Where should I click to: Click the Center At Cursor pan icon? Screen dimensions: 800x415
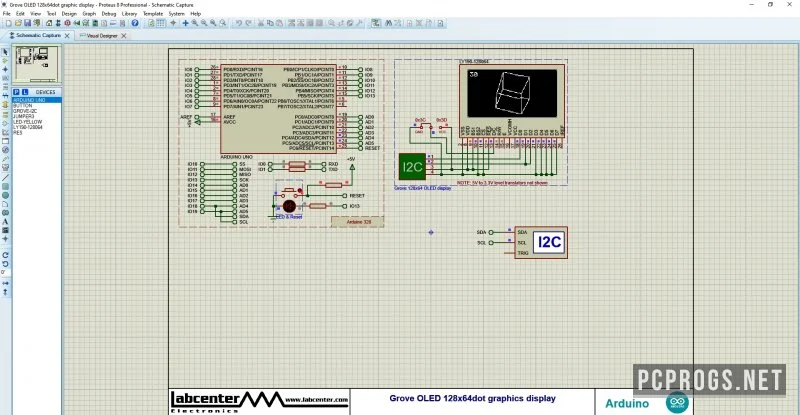pos(186,23)
